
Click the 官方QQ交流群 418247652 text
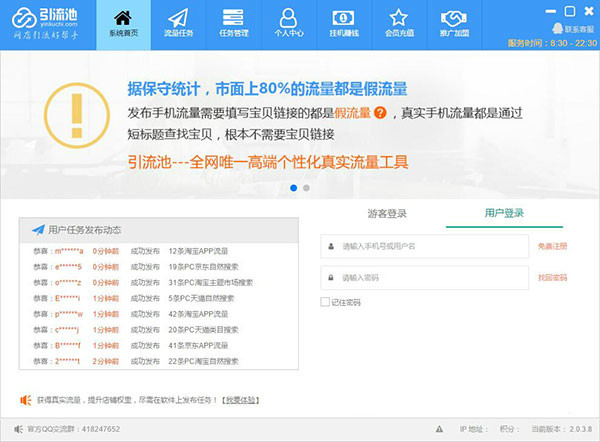pos(73,429)
